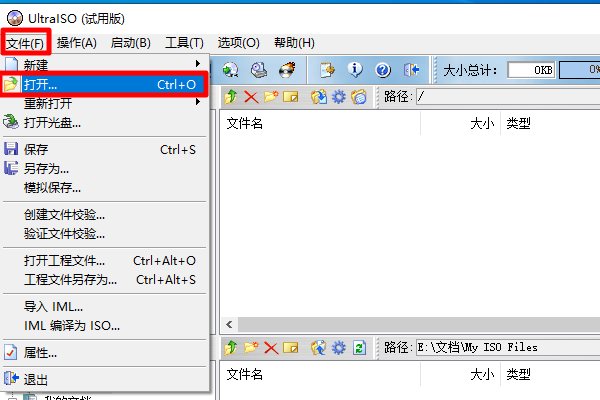600x400 pixels.
Task: Sort image pane by 大小 column header
Action: click(460, 124)
